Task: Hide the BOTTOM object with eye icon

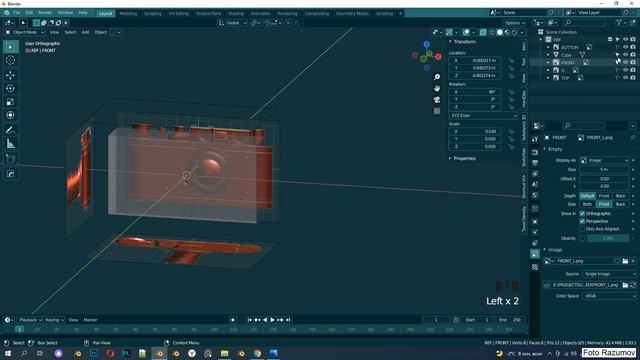Action: [625, 47]
